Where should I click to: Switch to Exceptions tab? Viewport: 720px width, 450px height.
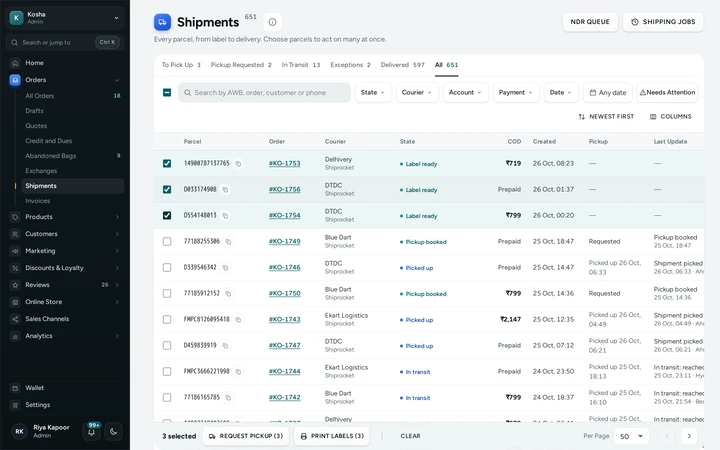(x=350, y=65)
